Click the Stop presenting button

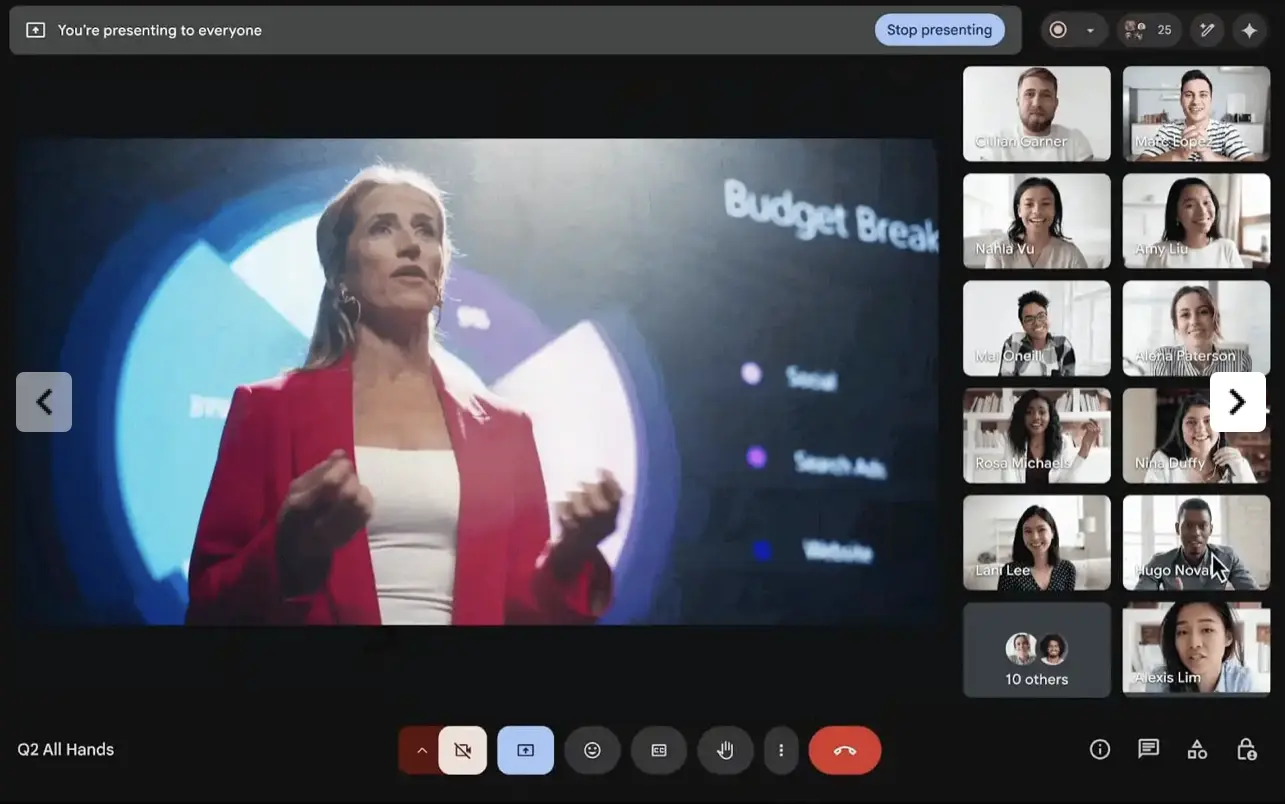click(939, 30)
